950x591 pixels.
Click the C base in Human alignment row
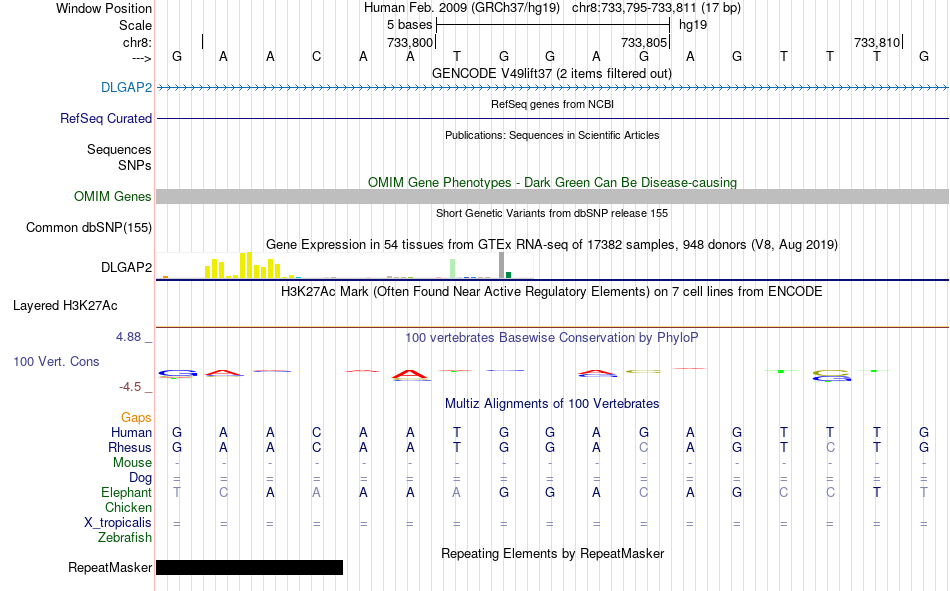tap(316, 432)
